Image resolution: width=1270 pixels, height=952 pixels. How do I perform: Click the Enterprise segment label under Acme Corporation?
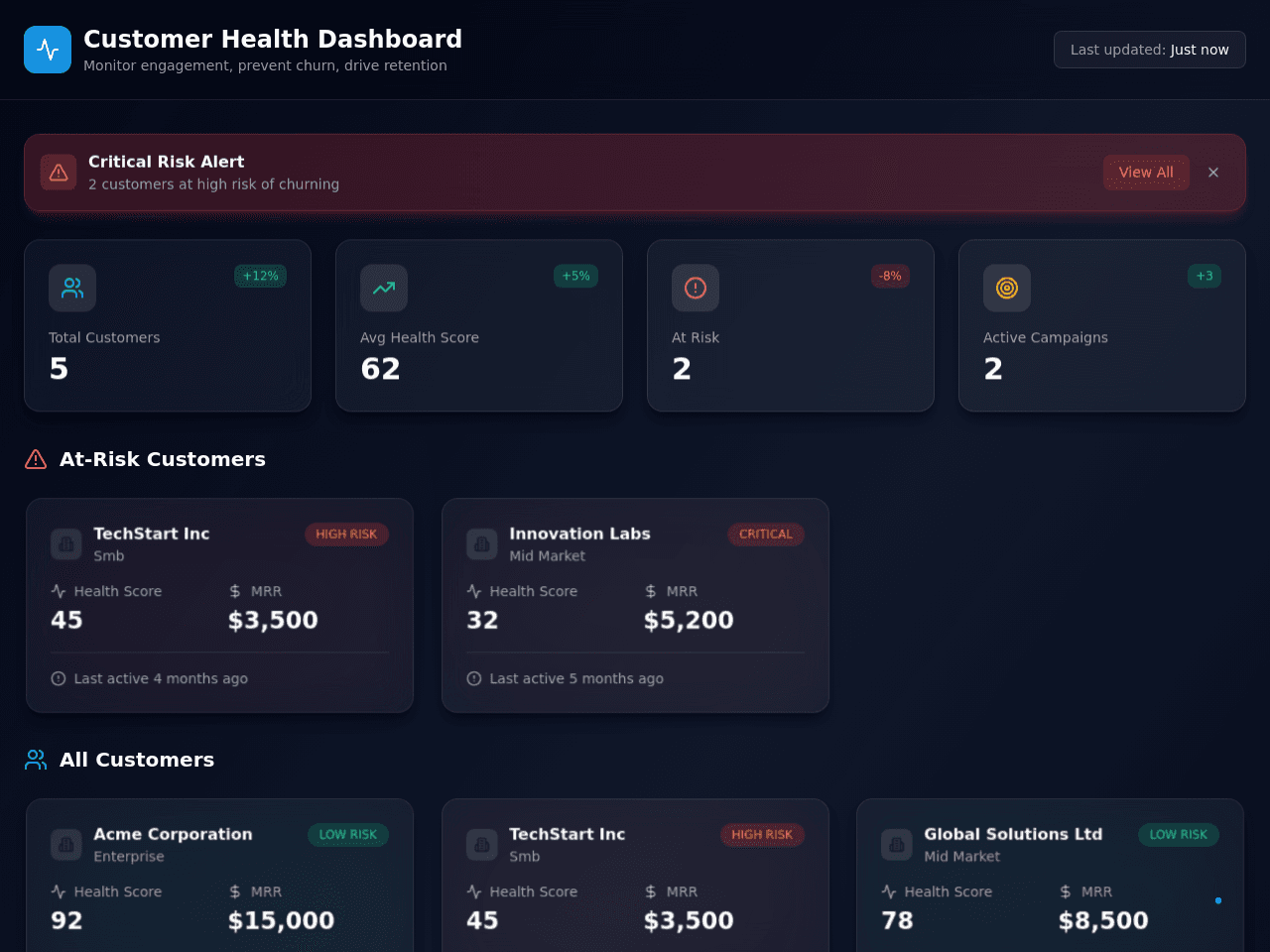[129, 857]
